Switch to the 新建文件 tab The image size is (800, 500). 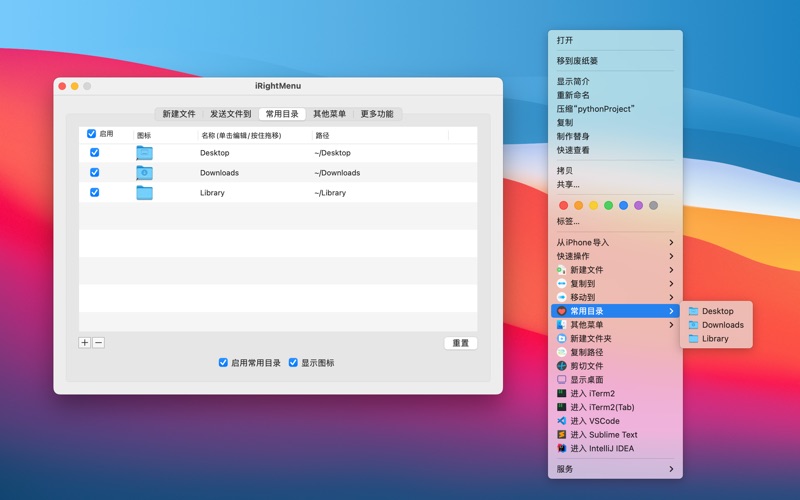[x=179, y=114]
